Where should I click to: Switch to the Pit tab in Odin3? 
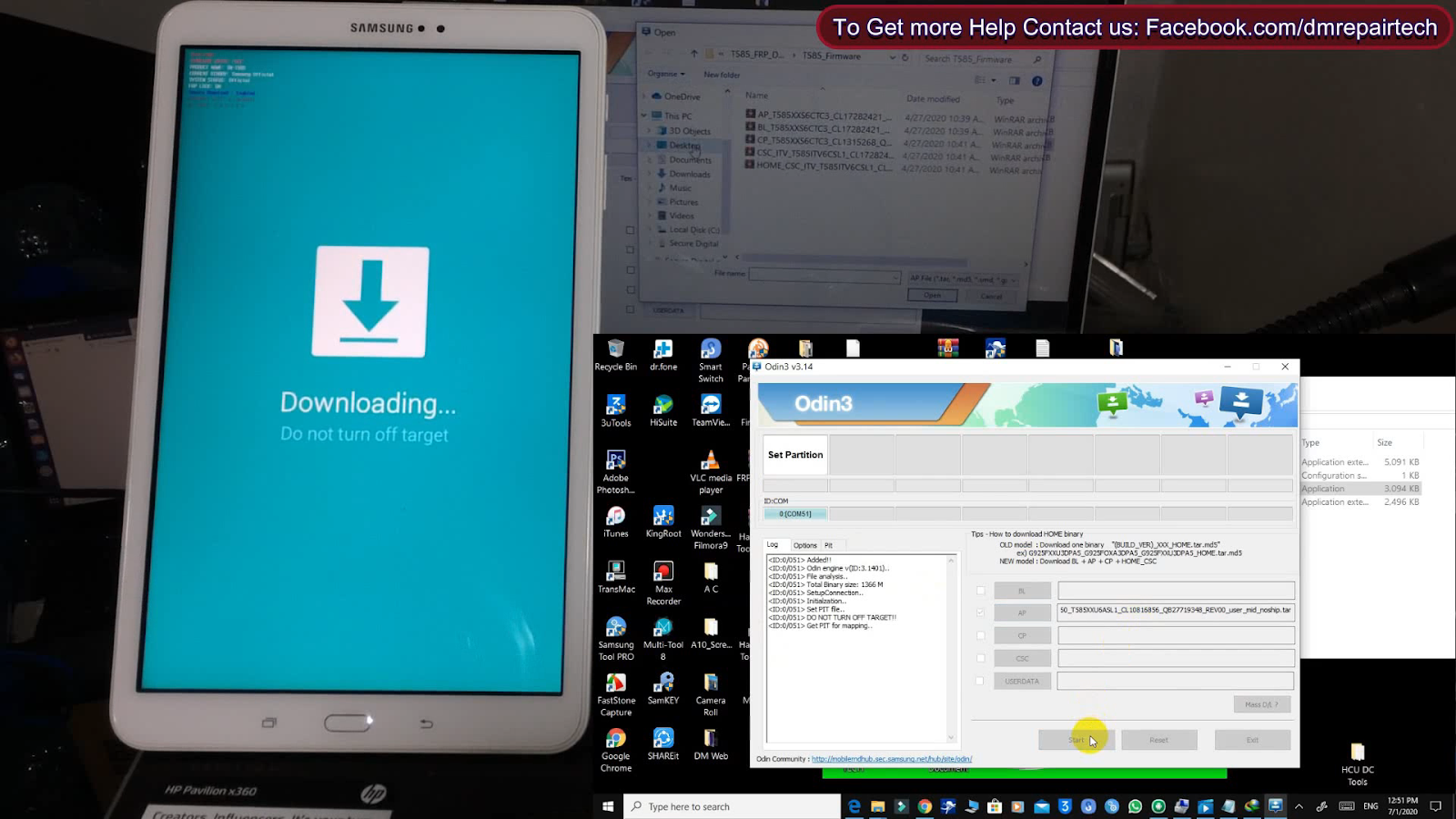tap(829, 545)
